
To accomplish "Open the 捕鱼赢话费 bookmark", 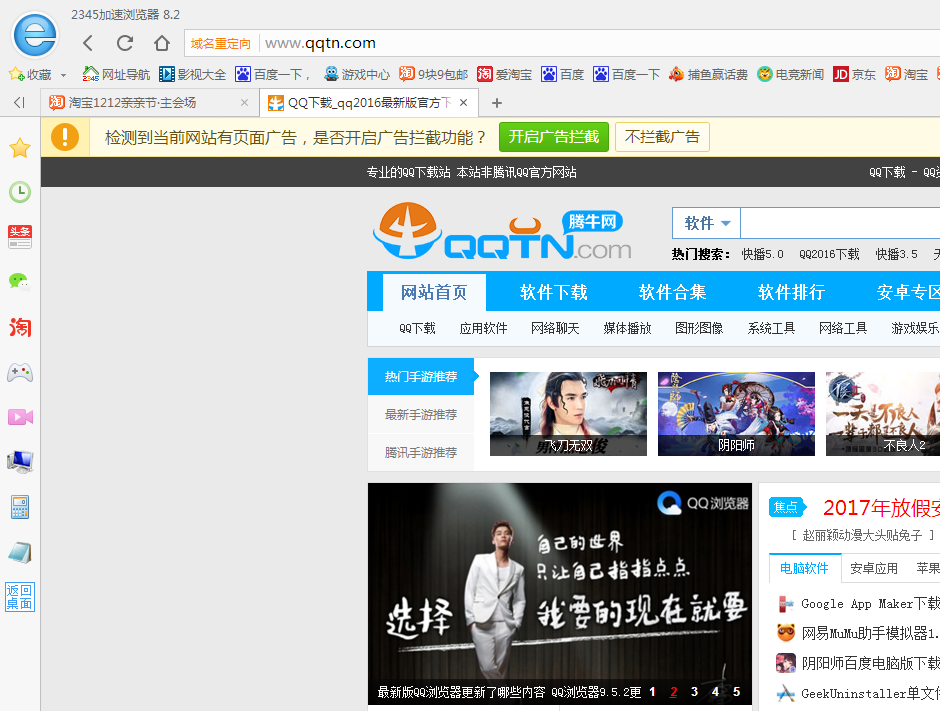I will 709,74.
